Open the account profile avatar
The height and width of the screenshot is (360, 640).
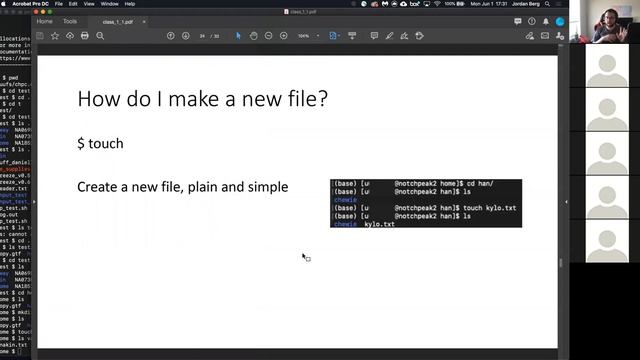(x=560, y=22)
